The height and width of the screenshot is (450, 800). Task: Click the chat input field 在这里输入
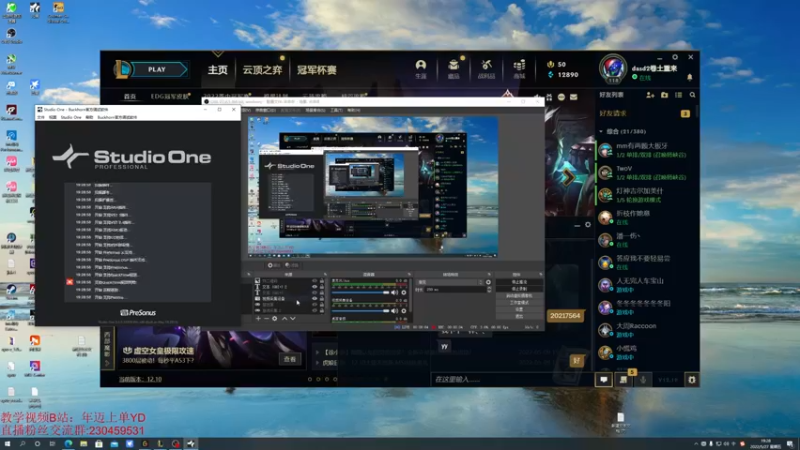click(512, 380)
